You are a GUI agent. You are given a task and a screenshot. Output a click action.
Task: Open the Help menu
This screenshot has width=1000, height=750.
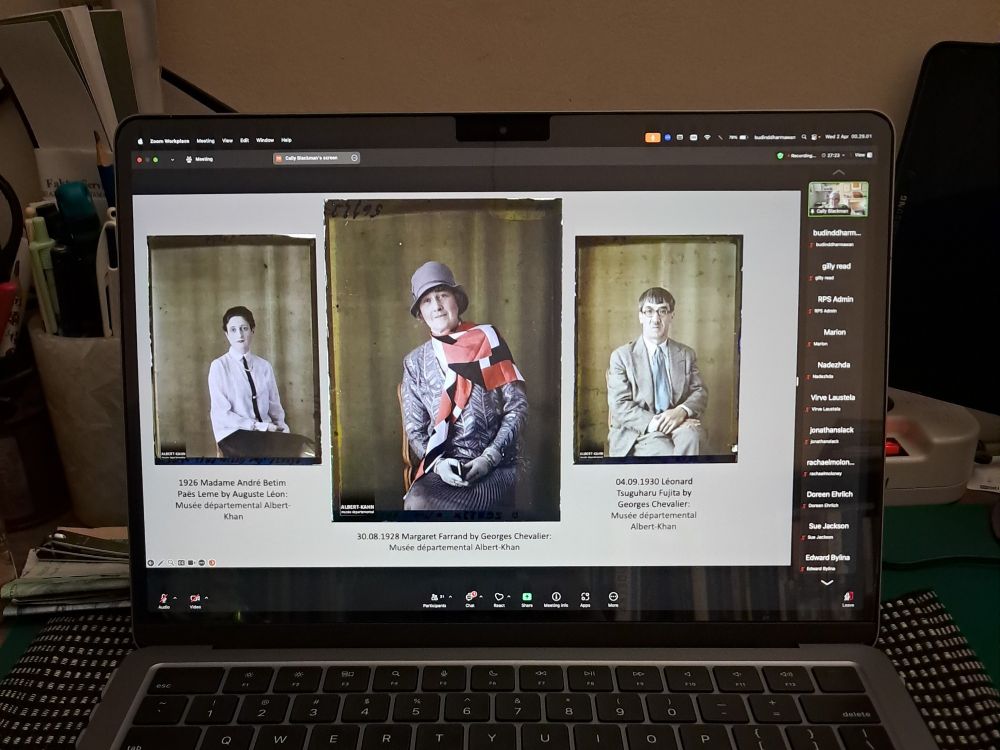click(286, 140)
